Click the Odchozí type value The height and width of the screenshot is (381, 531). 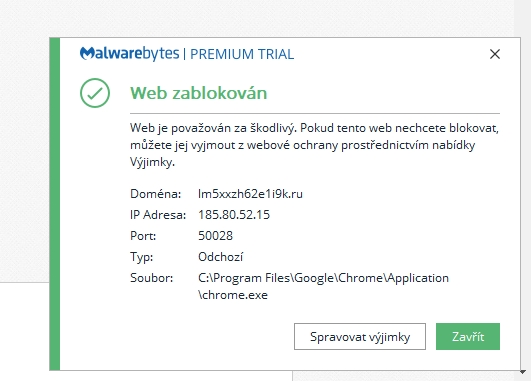[220, 257]
